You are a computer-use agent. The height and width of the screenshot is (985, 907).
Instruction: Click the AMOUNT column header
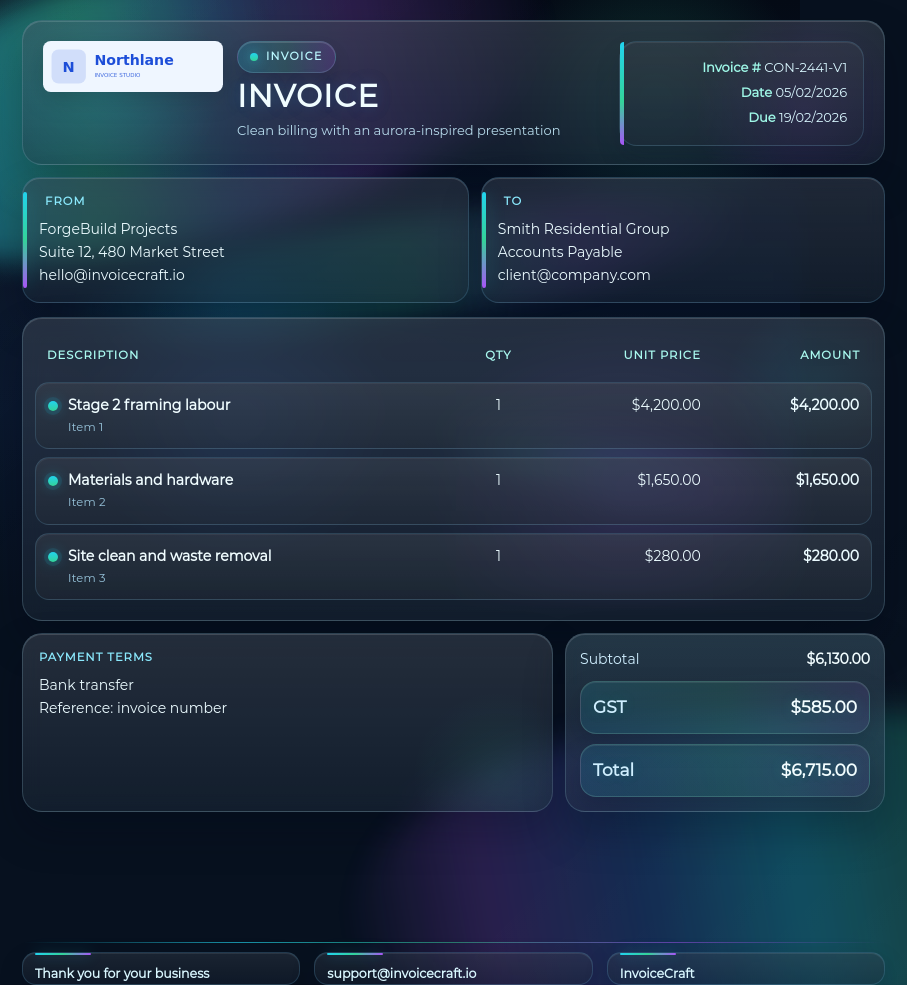click(830, 355)
